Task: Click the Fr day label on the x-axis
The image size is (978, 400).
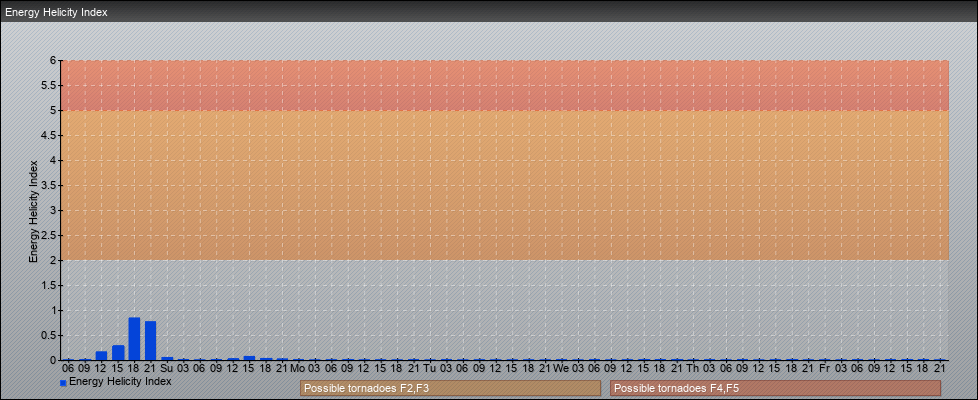Action: tap(825, 369)
